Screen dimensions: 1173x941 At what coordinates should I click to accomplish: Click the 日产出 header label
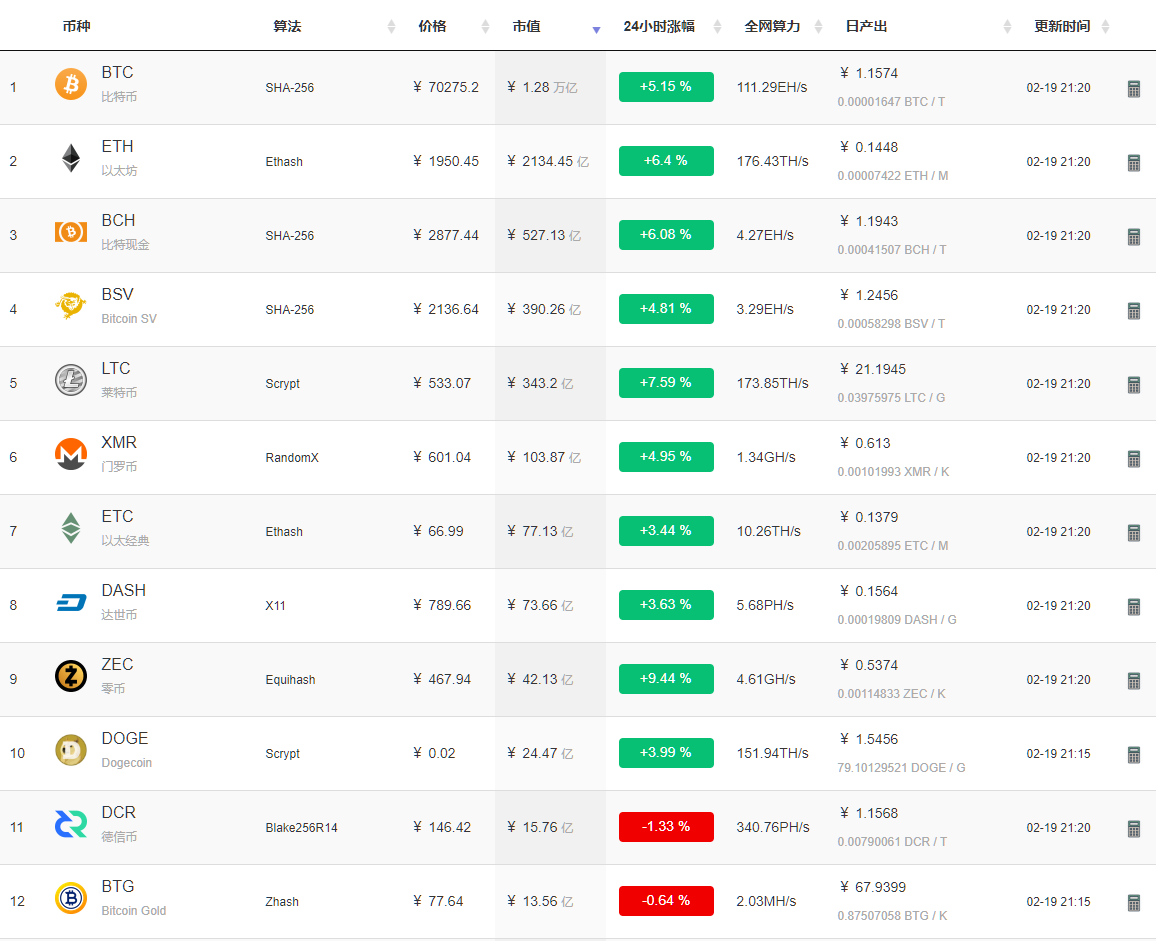866,26
